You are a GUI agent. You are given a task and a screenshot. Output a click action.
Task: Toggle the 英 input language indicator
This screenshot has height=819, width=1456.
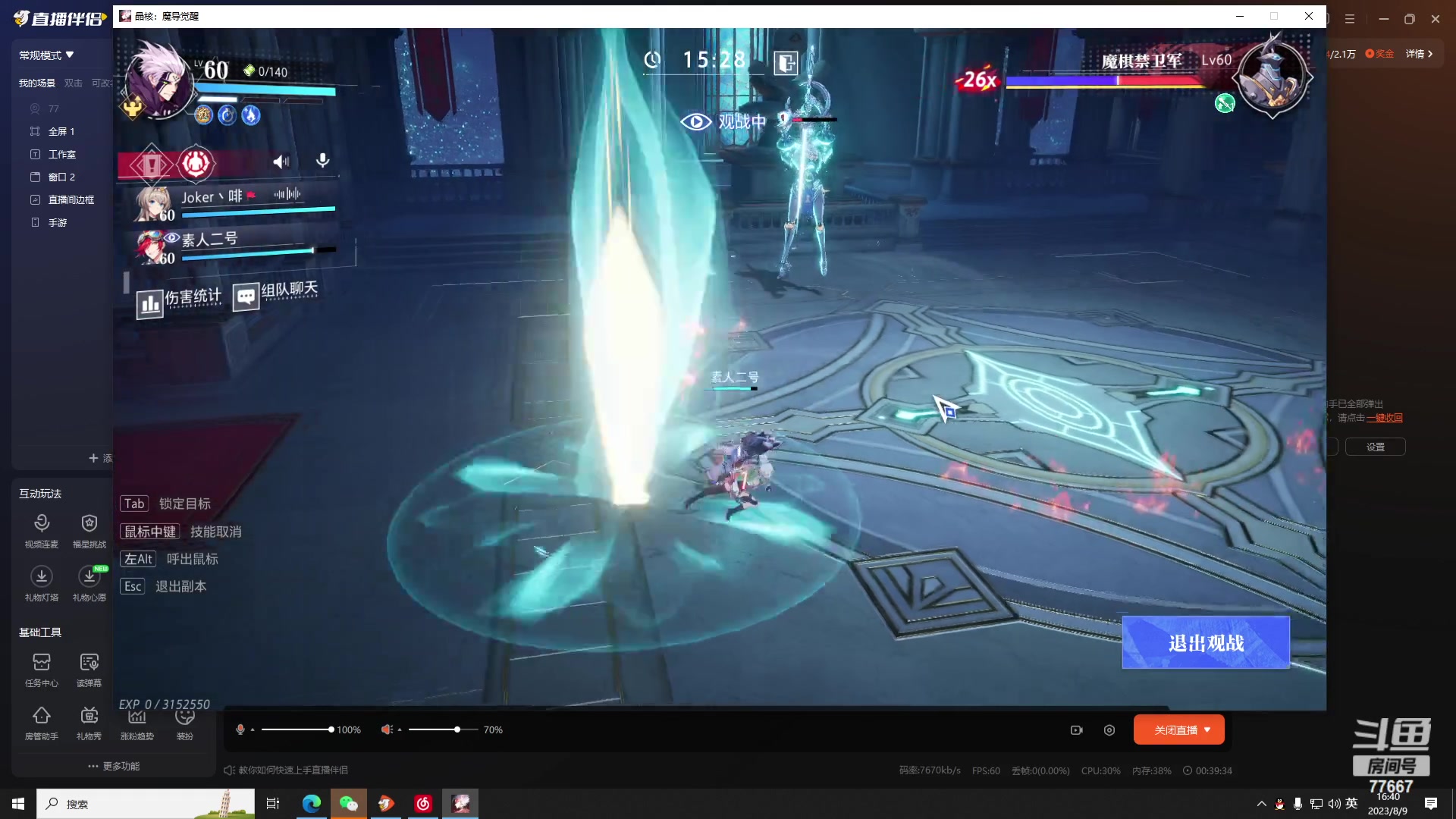pos(1351,804)
